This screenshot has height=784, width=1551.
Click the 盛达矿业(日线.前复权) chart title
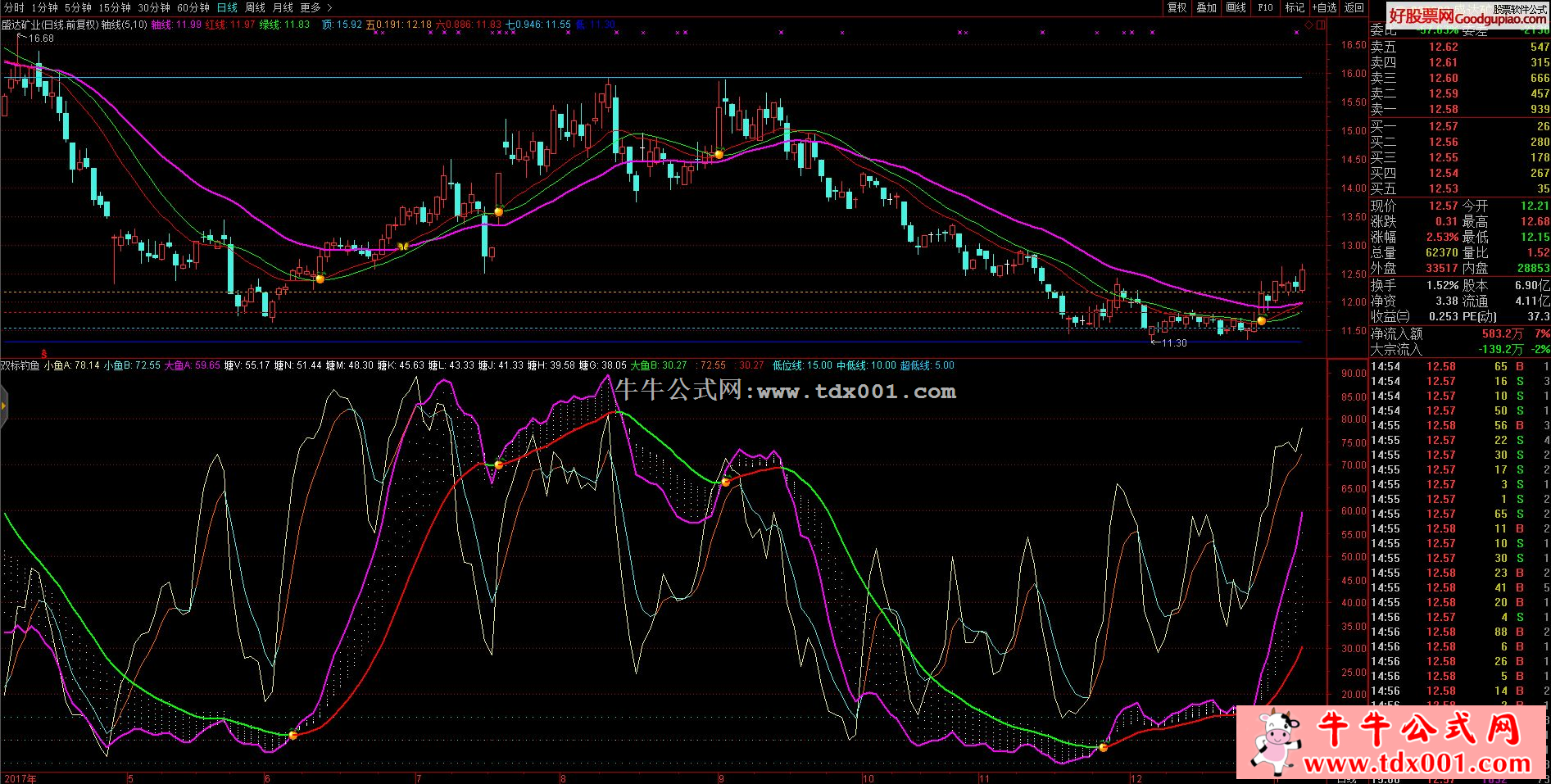[49, 25]
